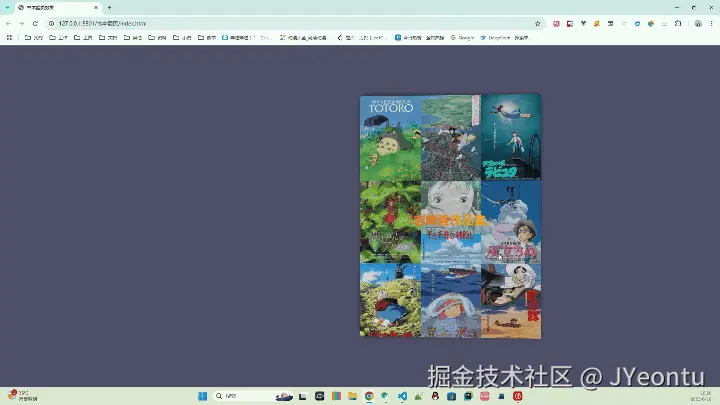
Task: Click the Porco Rosso poster
Action: click(511, 301)
